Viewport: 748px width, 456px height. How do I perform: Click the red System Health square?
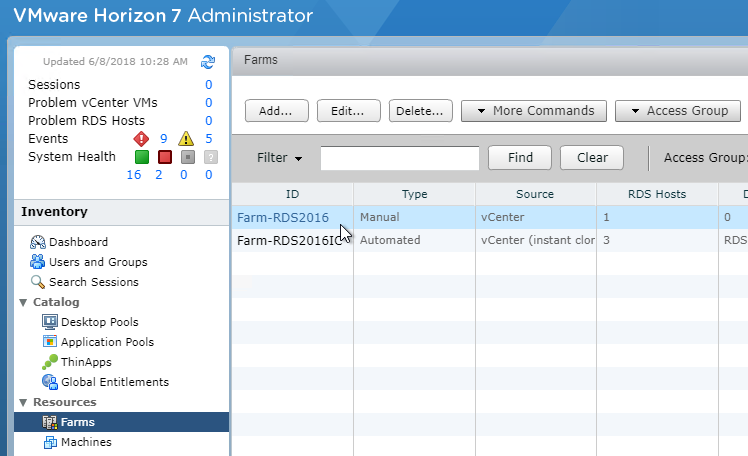click(165, 157)
